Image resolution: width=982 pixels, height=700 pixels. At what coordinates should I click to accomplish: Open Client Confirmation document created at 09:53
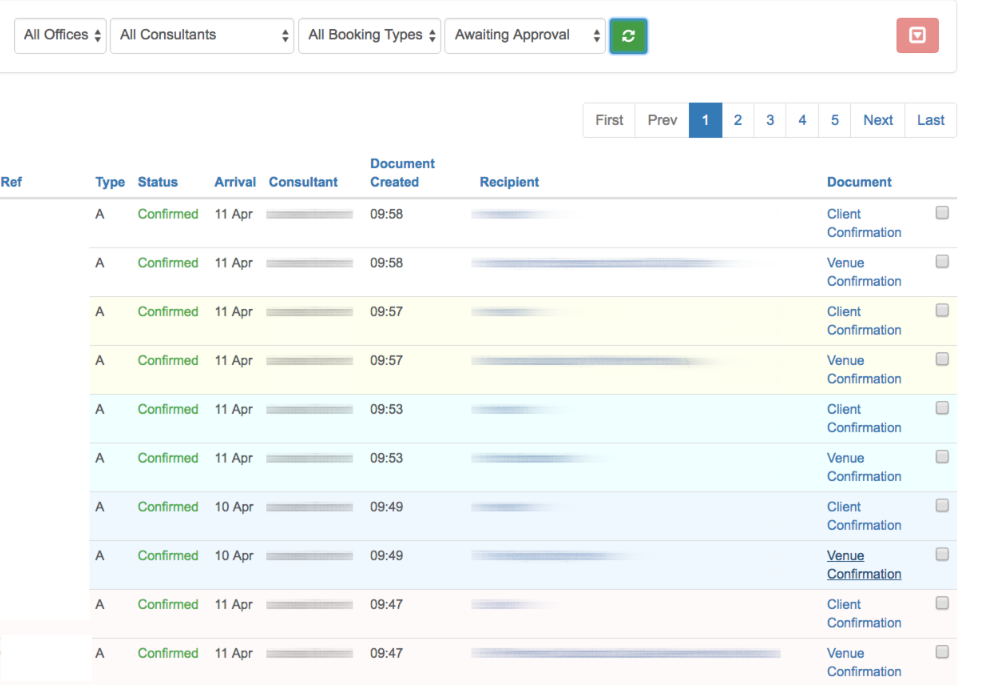[864, 419]
